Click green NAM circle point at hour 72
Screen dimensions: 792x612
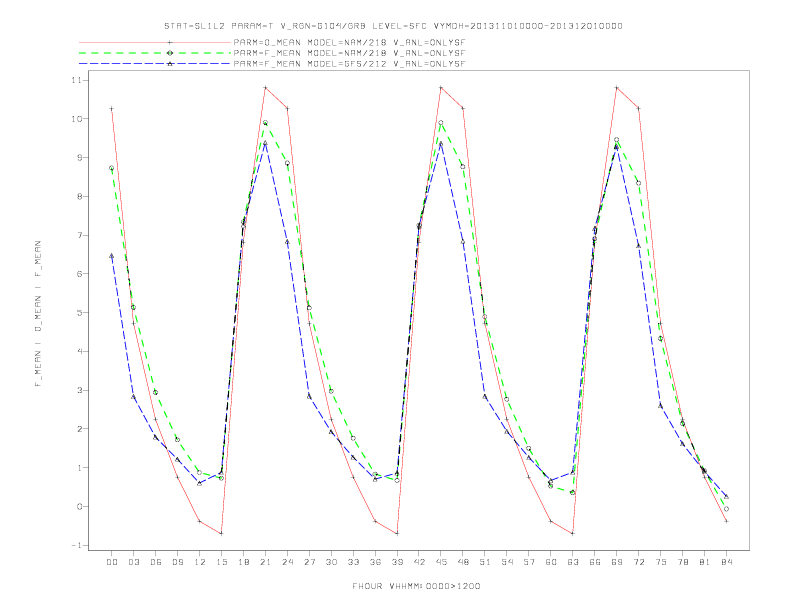pyautogui.click(x=638, y=183)
